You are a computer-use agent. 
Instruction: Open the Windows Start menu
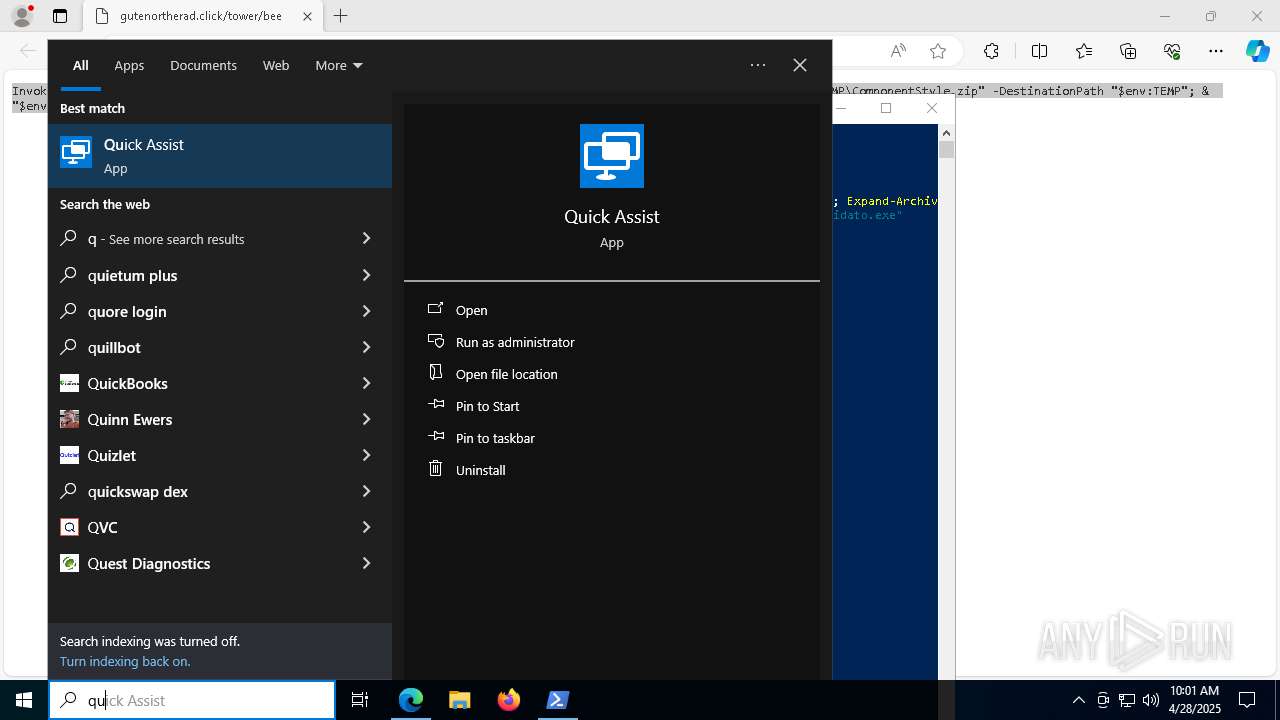pyautogui.click(x=24, y=700)
